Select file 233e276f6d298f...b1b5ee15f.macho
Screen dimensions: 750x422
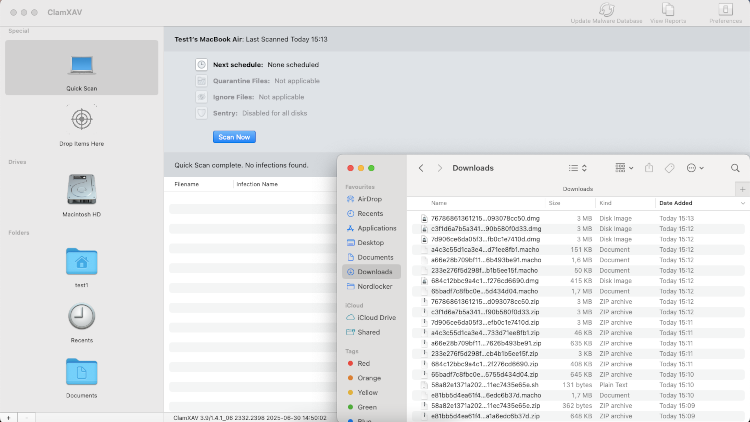tap(580, 270)
